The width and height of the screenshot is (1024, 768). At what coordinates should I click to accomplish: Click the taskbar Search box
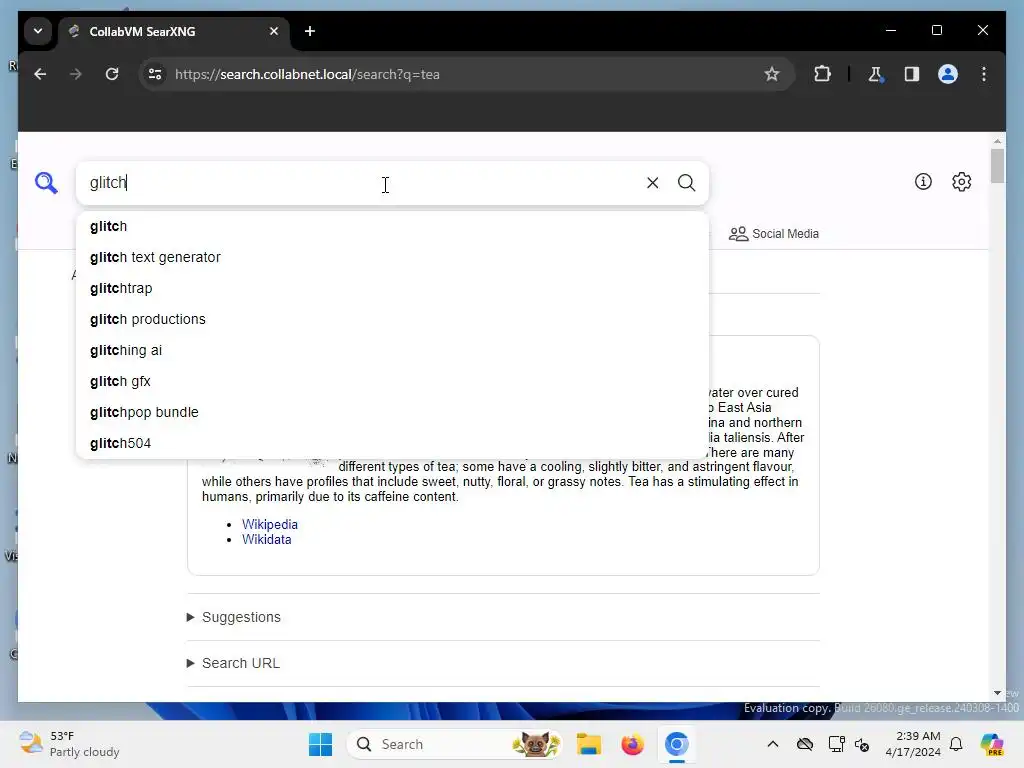coord(455,744)
